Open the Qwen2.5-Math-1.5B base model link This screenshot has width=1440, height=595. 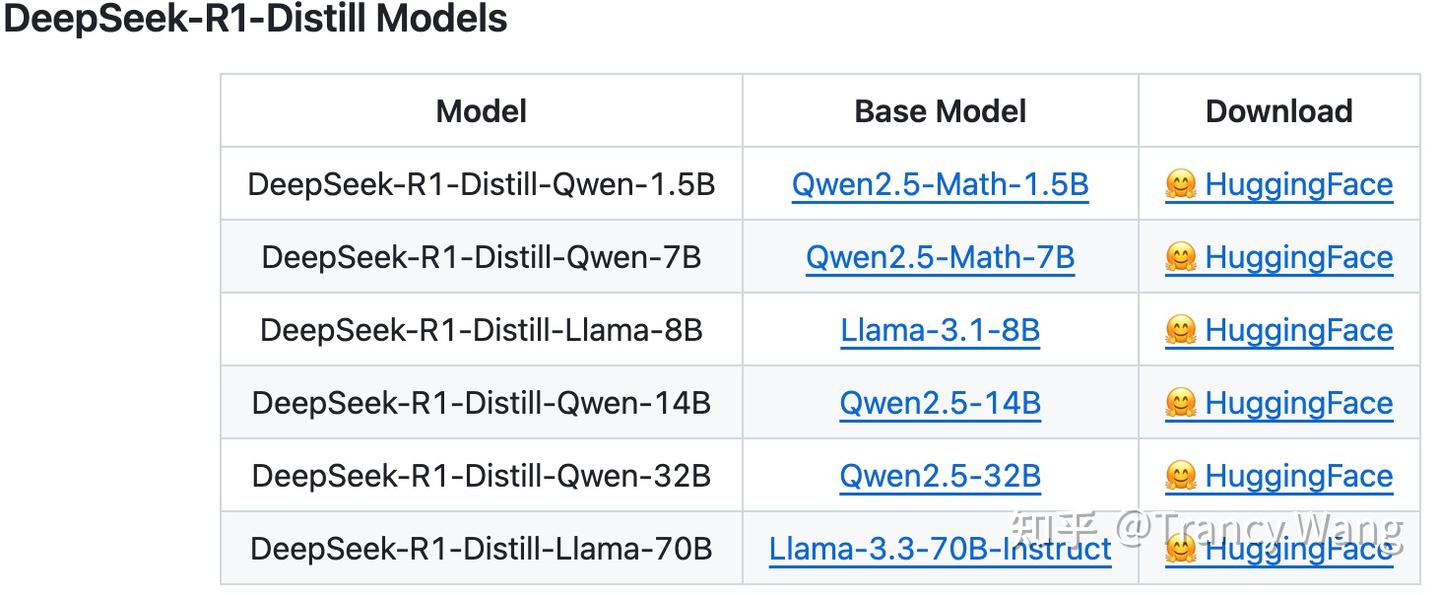(940, 185)
